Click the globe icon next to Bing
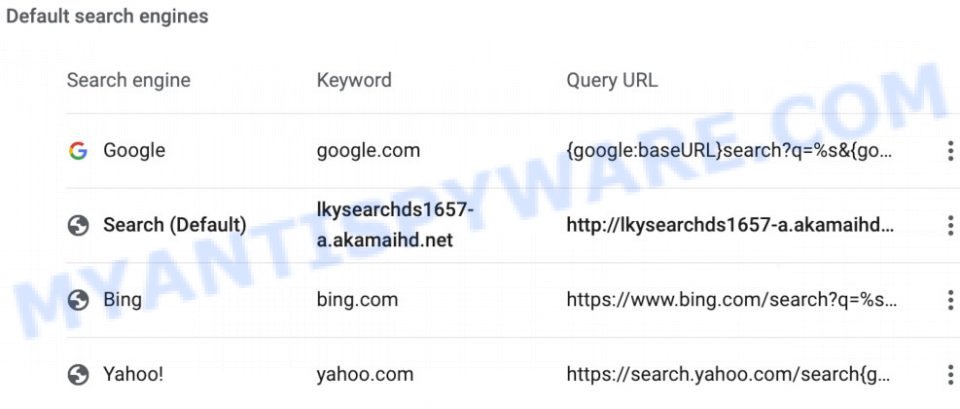The image size is (960, 409). tap(78, 300)
